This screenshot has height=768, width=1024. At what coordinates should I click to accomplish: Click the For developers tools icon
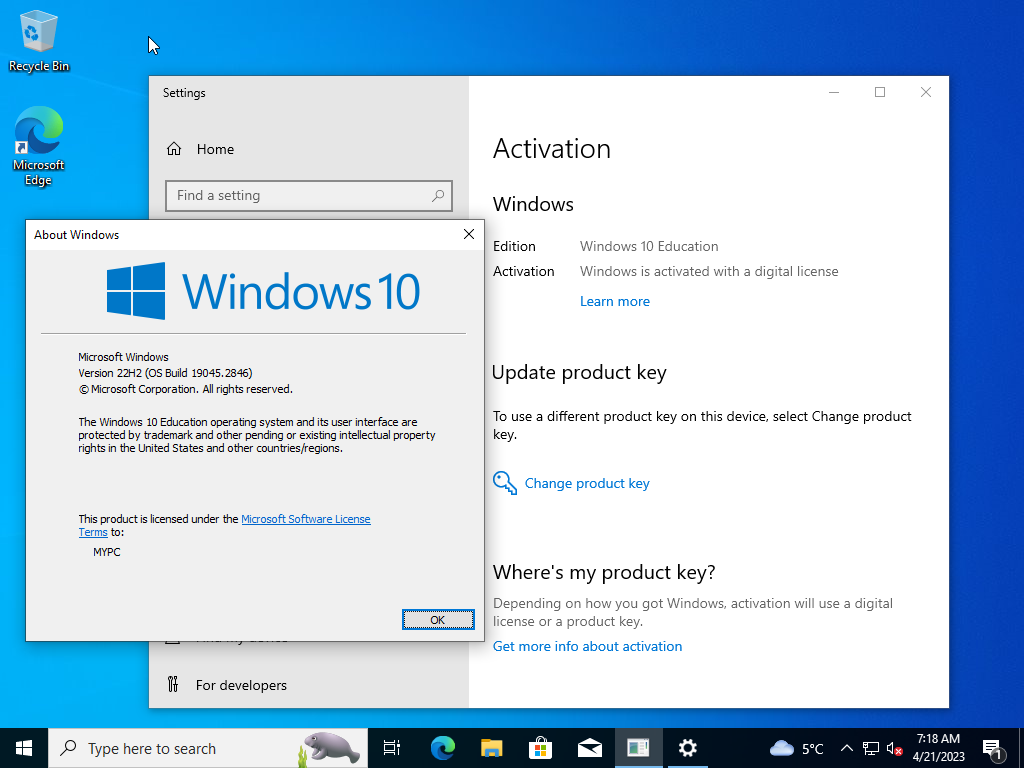click(x=173, y=684)
